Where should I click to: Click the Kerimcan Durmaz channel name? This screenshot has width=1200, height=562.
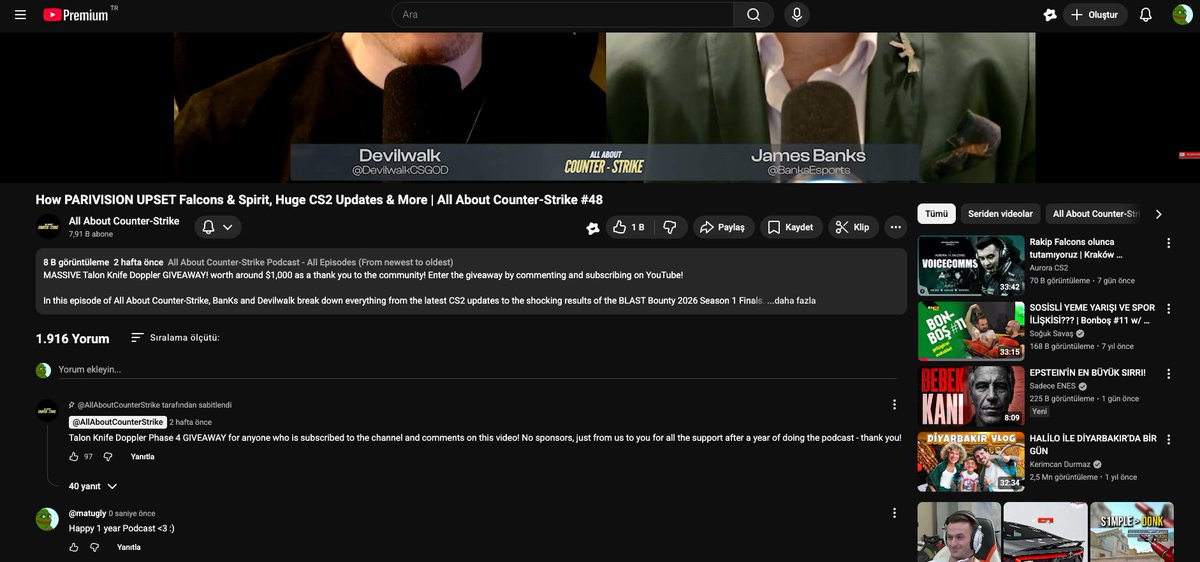click(x=1059, y=465)
